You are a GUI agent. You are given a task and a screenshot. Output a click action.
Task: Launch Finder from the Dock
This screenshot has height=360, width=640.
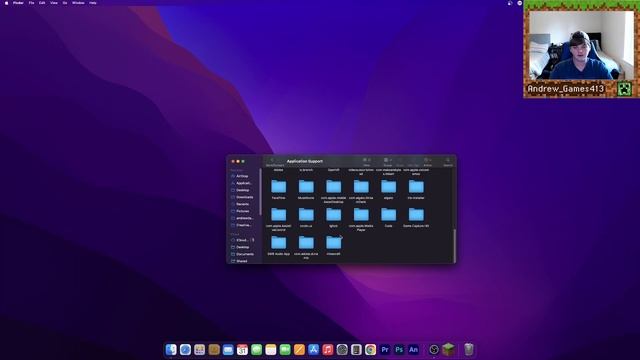[x=171, y=349]
